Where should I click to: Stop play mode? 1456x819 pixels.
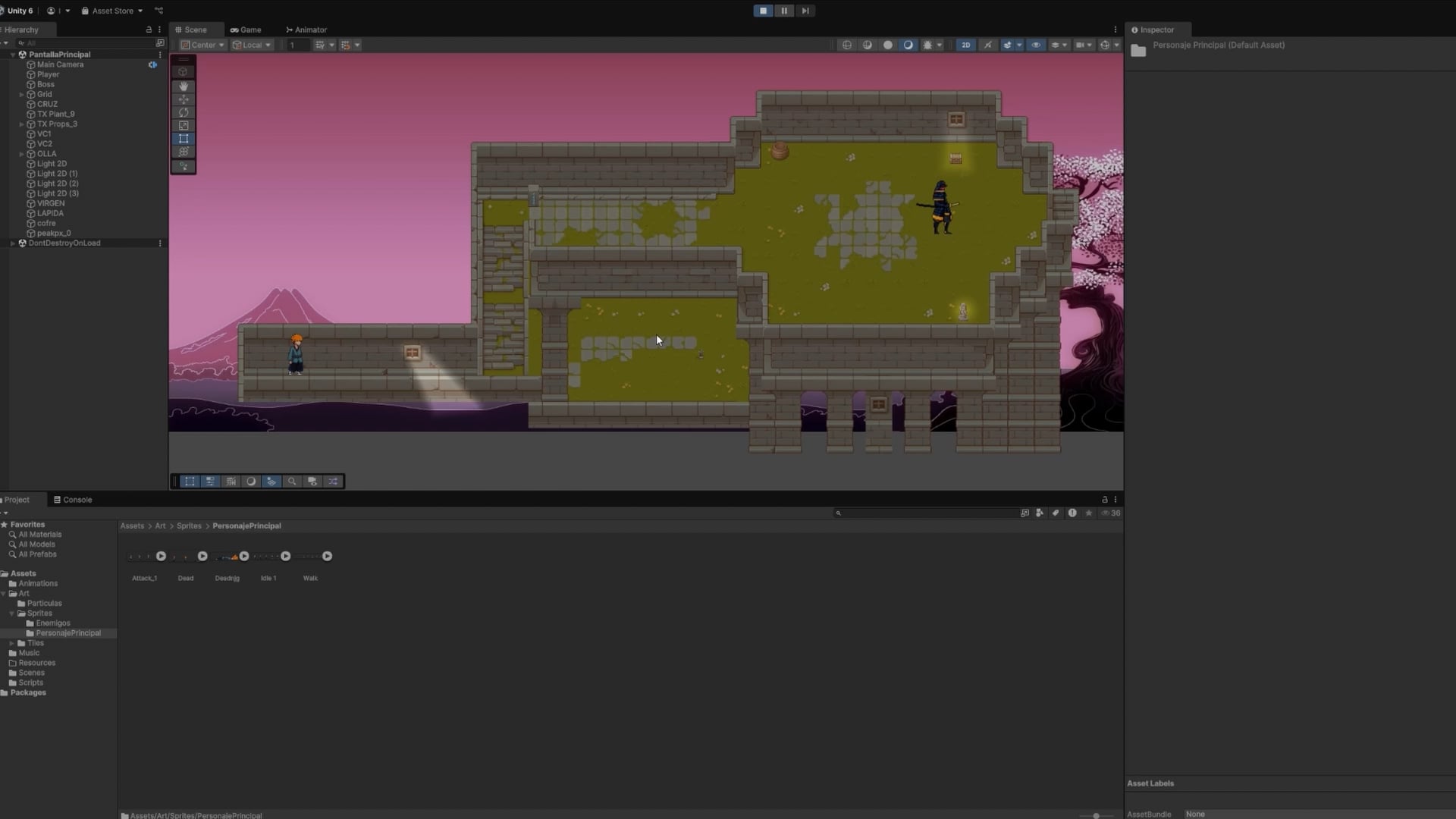pos(763,11)
